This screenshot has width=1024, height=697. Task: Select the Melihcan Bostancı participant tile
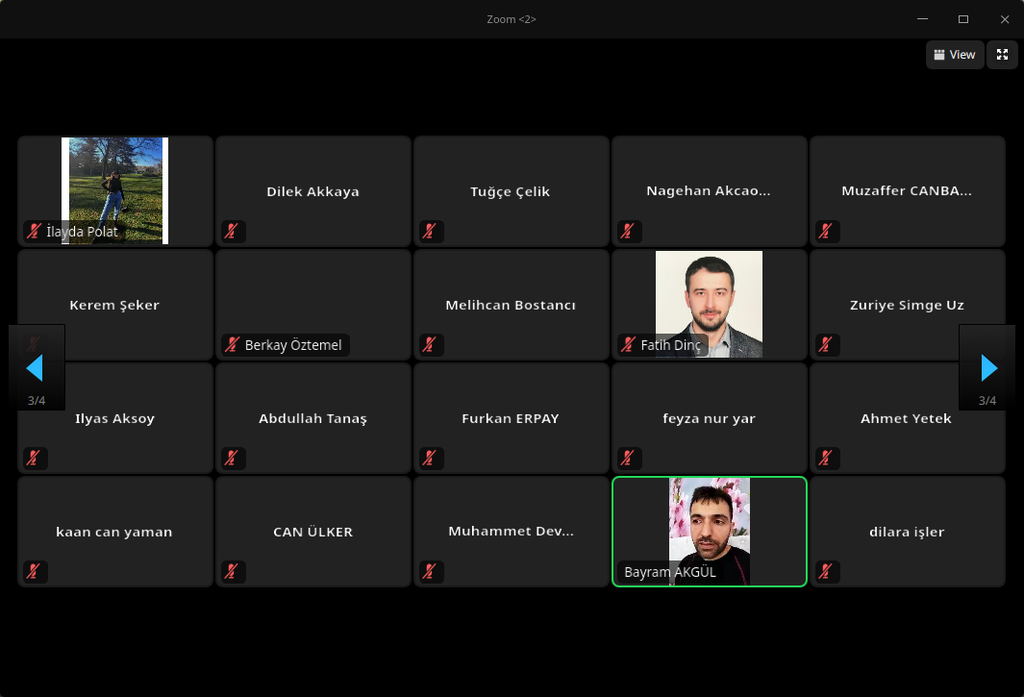(x=511, y=305)
